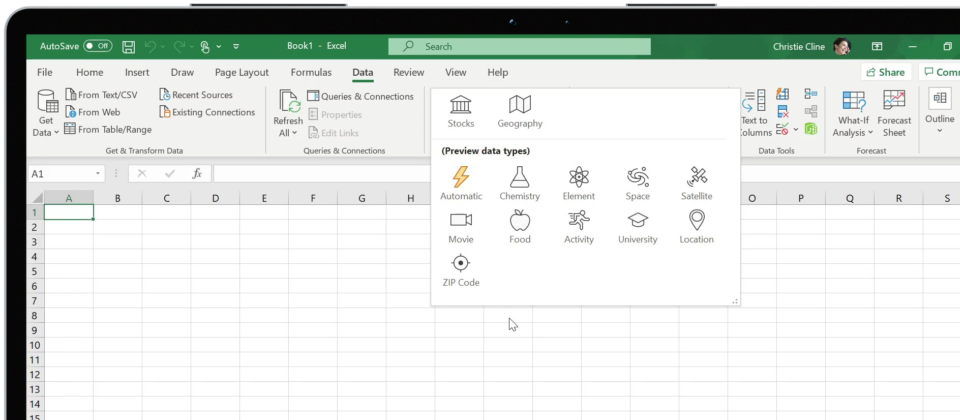Screen dimensions: 960x420
Task: Click the Remove Duplicates icon
Action: tap(782, 111)
